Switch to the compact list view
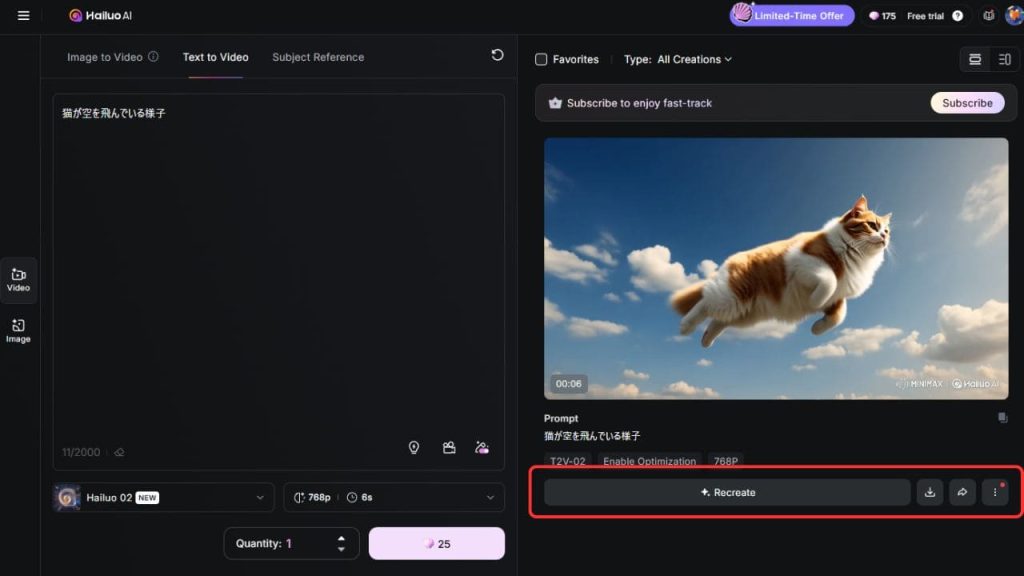 (x=1003, y=59)
